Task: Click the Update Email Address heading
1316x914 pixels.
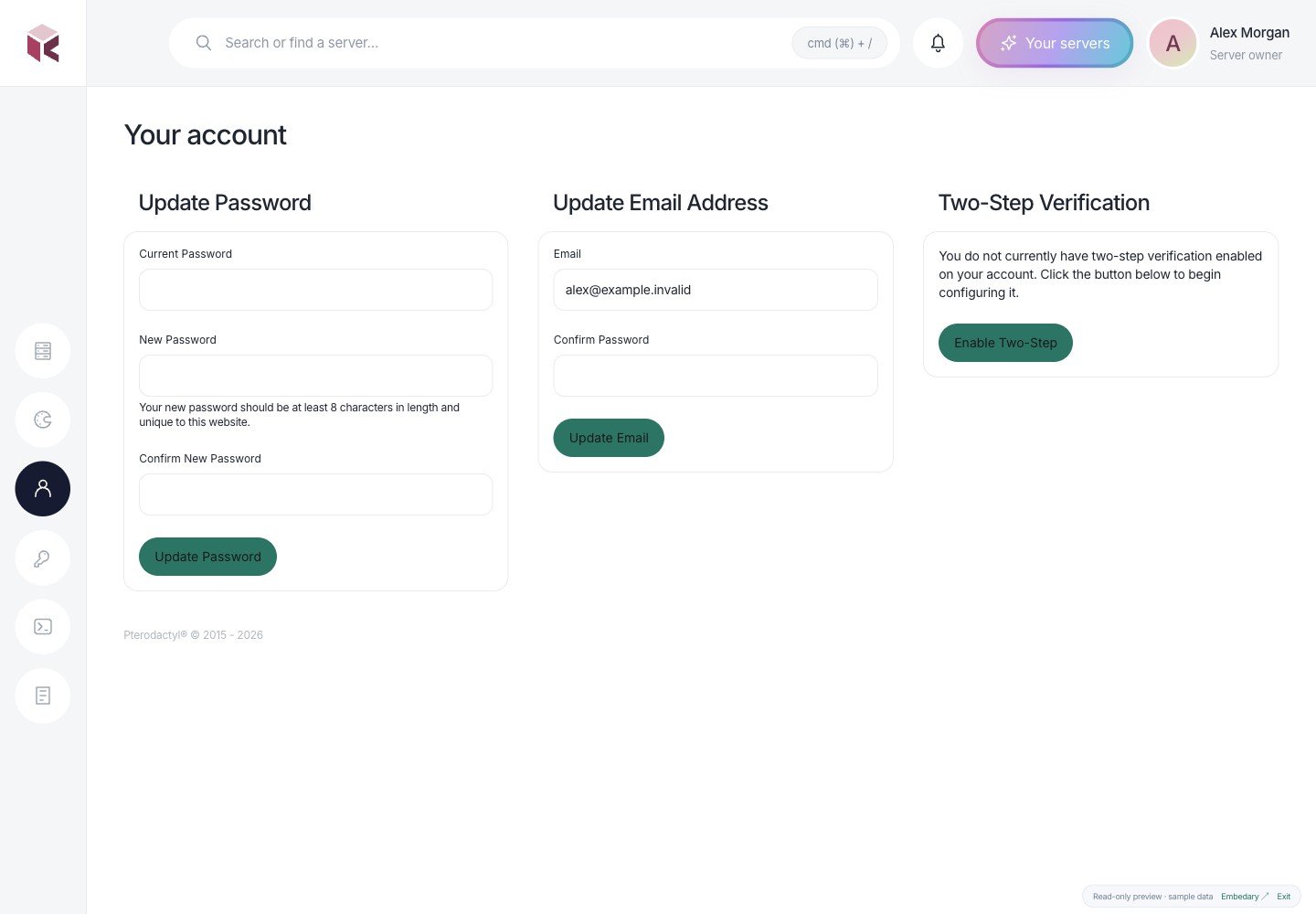Action: point(661,203)
